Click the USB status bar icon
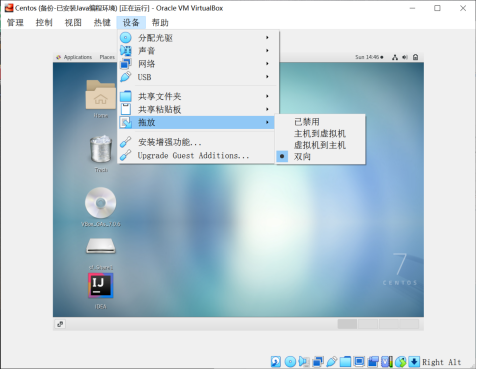Viewport: 477px width, 370px height. pyautogui.click(x=332, y=362)
